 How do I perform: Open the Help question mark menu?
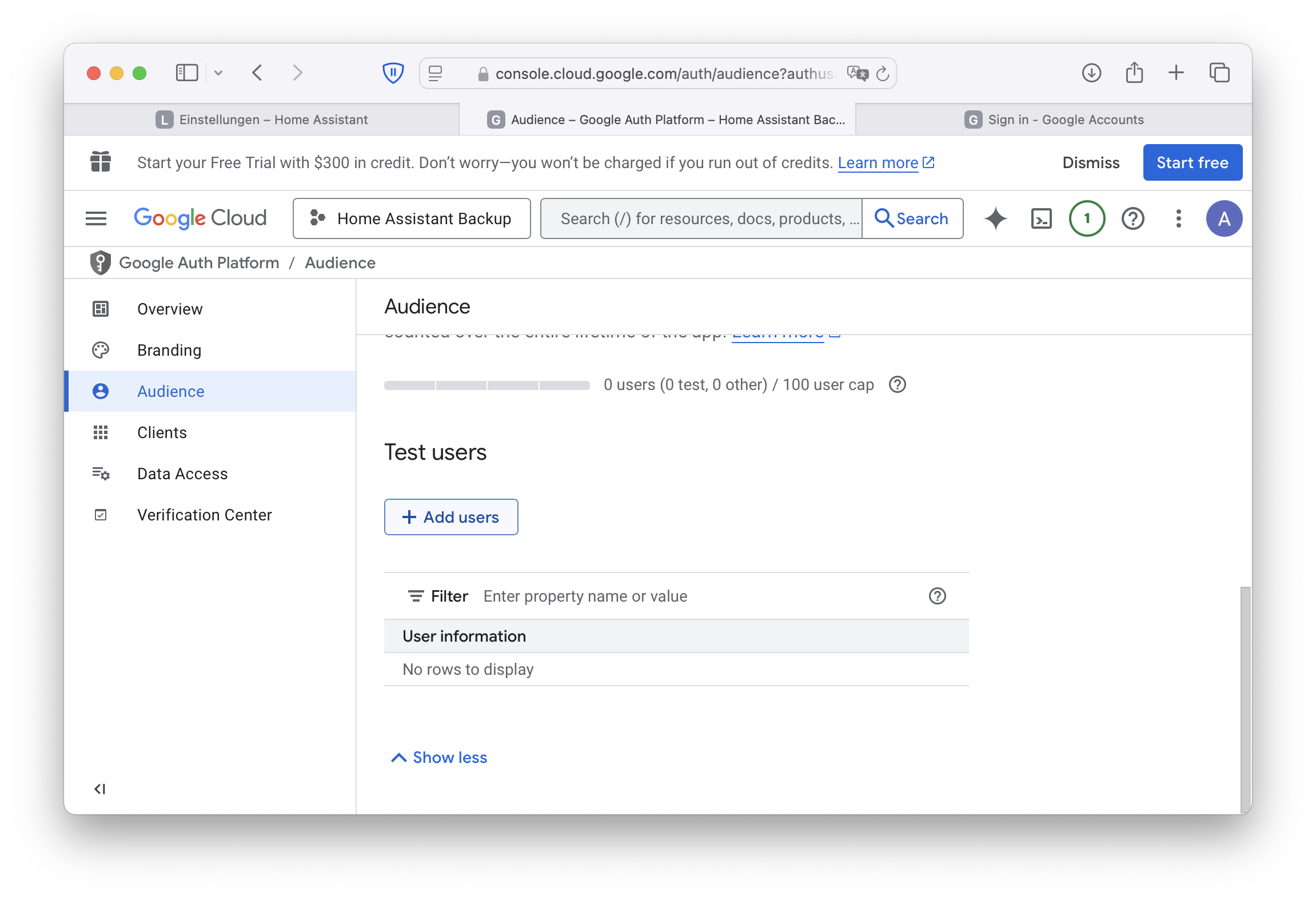click(x=1132, y=218)
